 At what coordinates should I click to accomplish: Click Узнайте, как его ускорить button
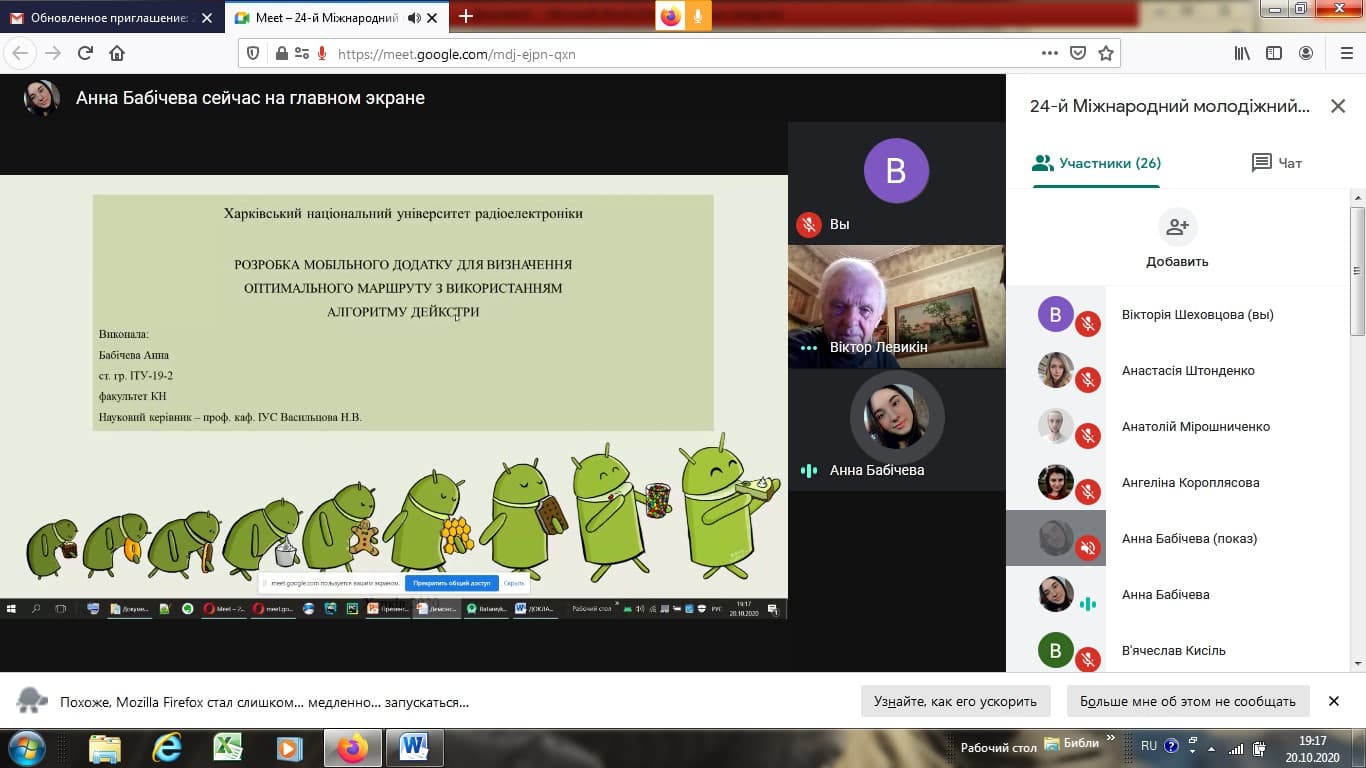pyautogui.click(x=955, y=701)
